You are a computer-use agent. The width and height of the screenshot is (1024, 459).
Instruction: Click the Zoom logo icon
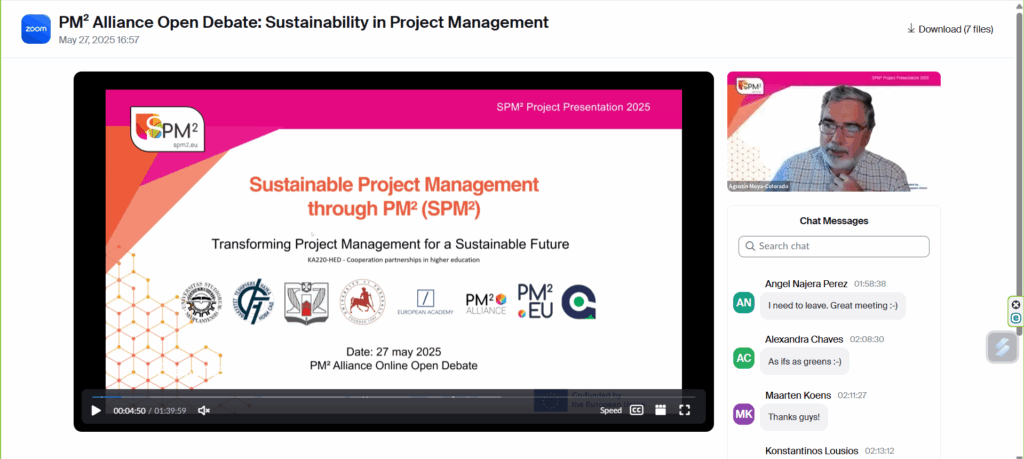click(36, 29)
